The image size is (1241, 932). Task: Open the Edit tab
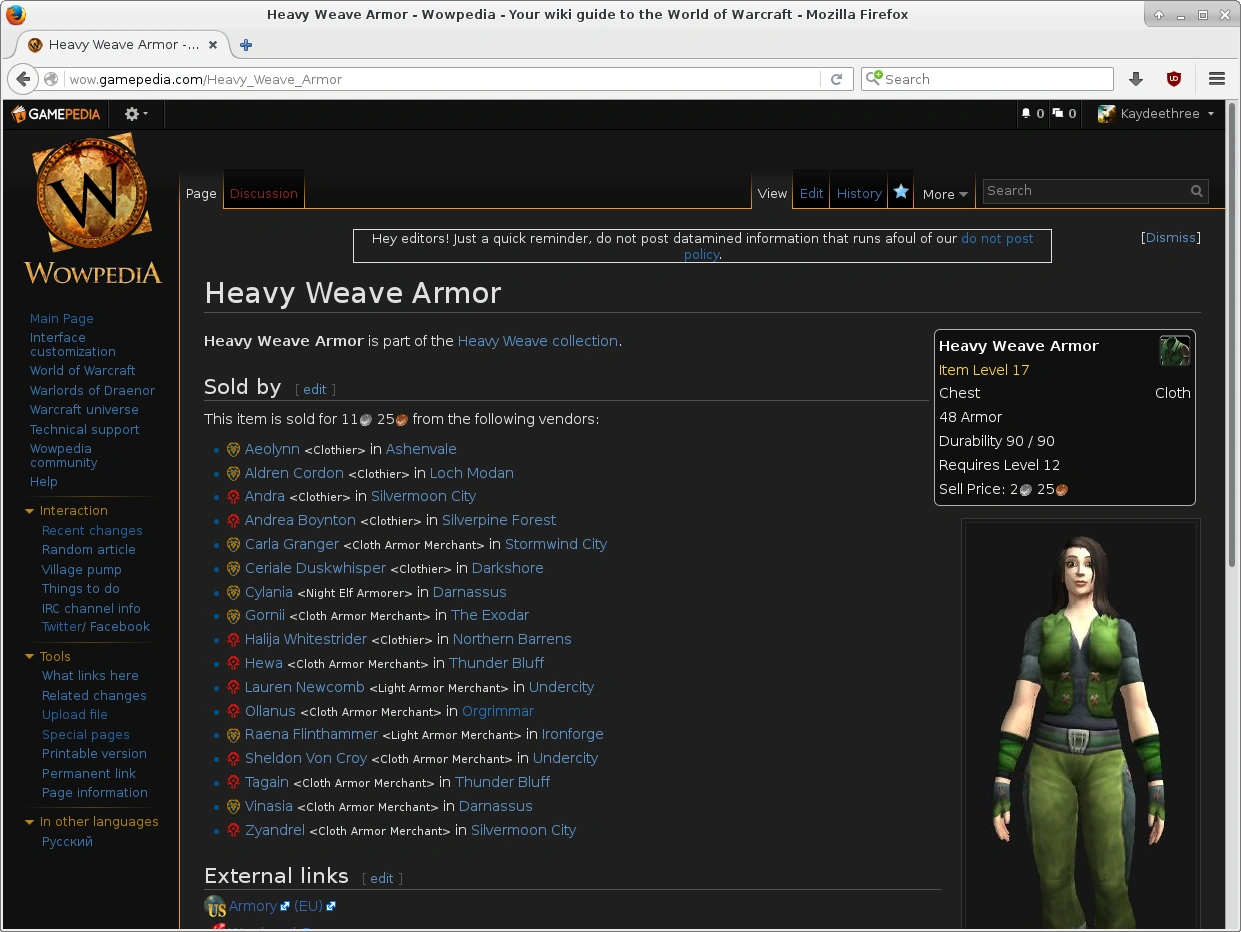pos(812,194)
